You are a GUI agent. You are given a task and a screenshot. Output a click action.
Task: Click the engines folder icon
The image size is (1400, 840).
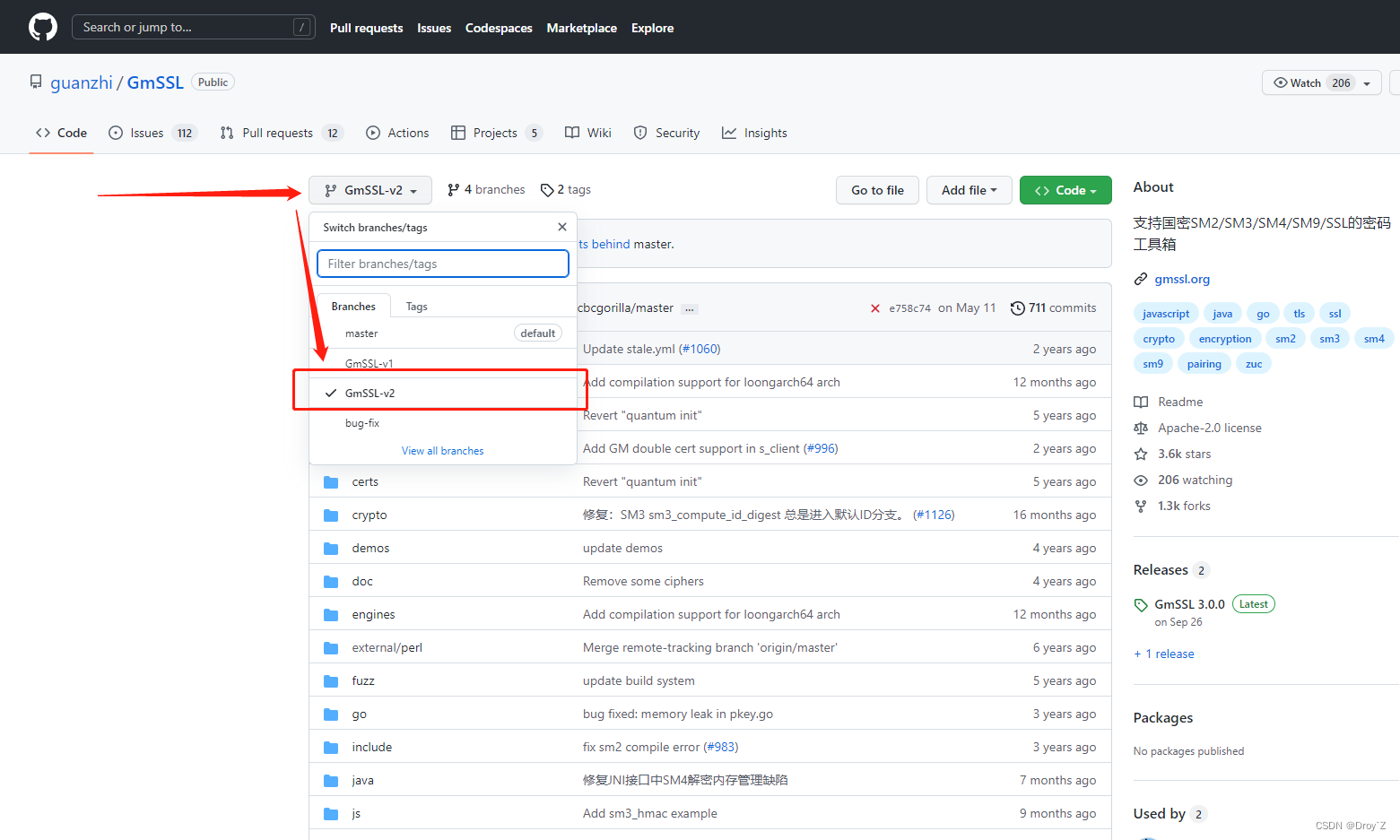331,614
